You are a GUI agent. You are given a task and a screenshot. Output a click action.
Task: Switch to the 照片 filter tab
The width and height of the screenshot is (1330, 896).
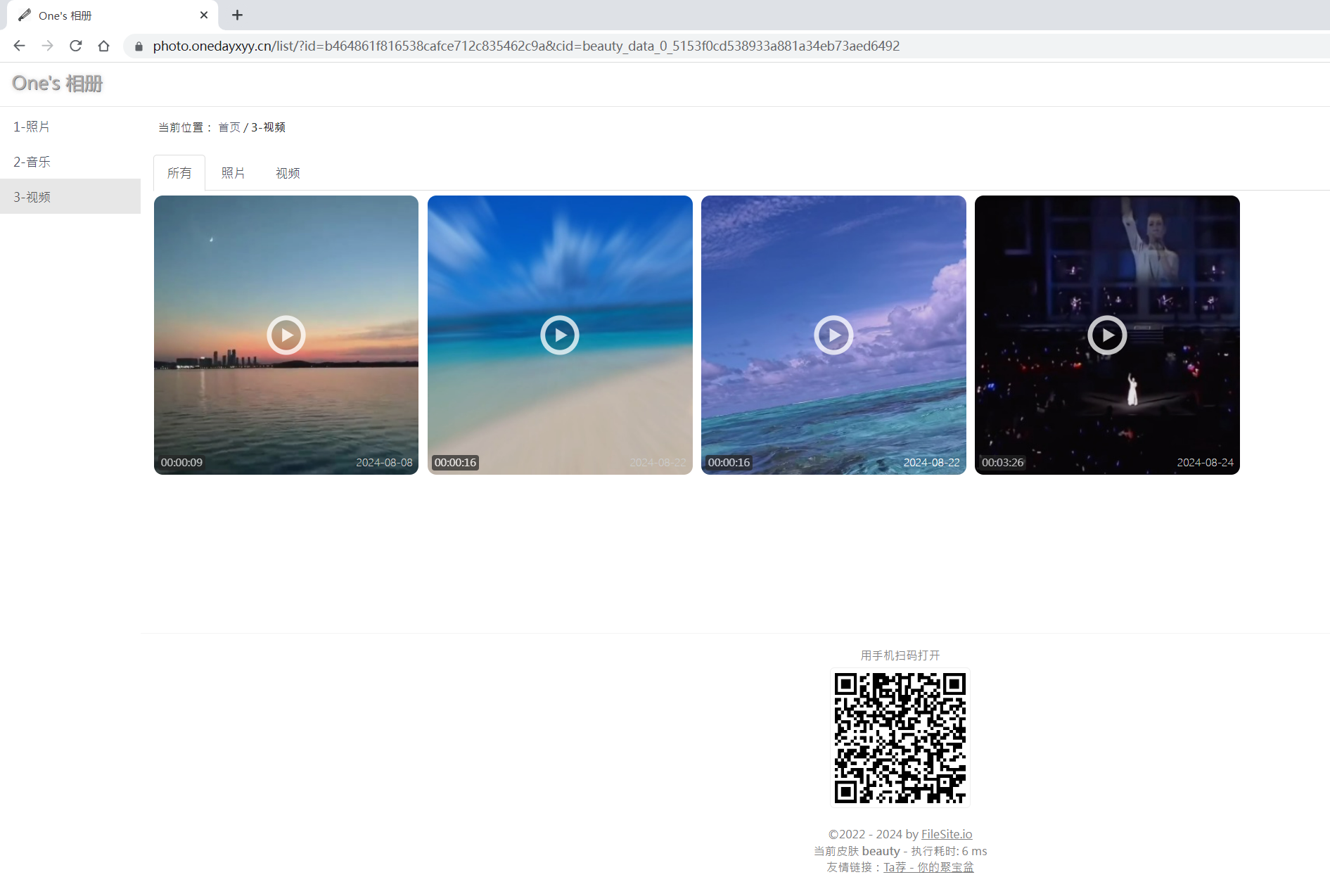[233, 173]
